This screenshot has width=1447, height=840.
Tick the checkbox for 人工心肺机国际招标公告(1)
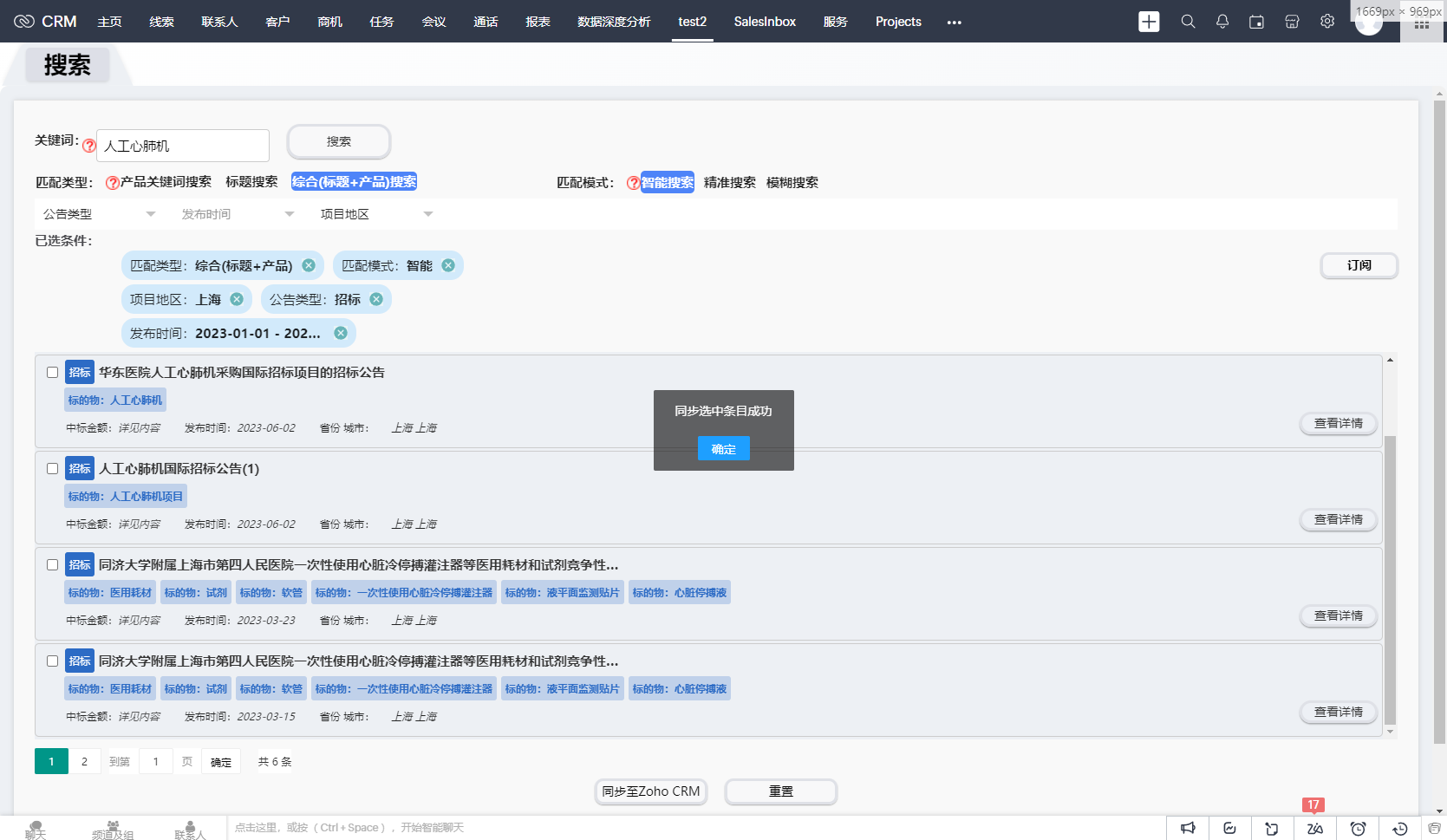[52, 467]
